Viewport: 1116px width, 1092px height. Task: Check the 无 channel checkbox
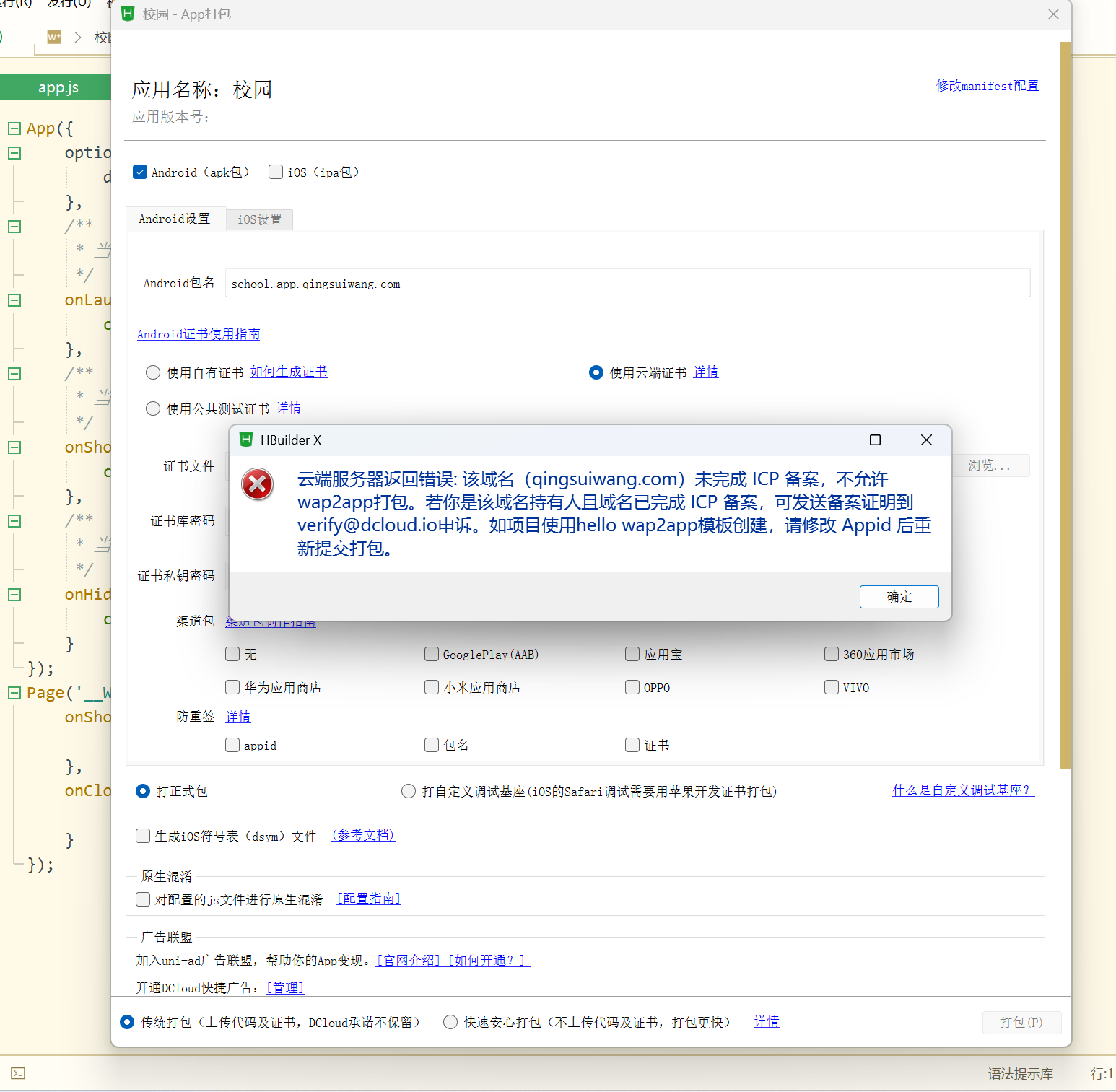[x=232, y=654]
